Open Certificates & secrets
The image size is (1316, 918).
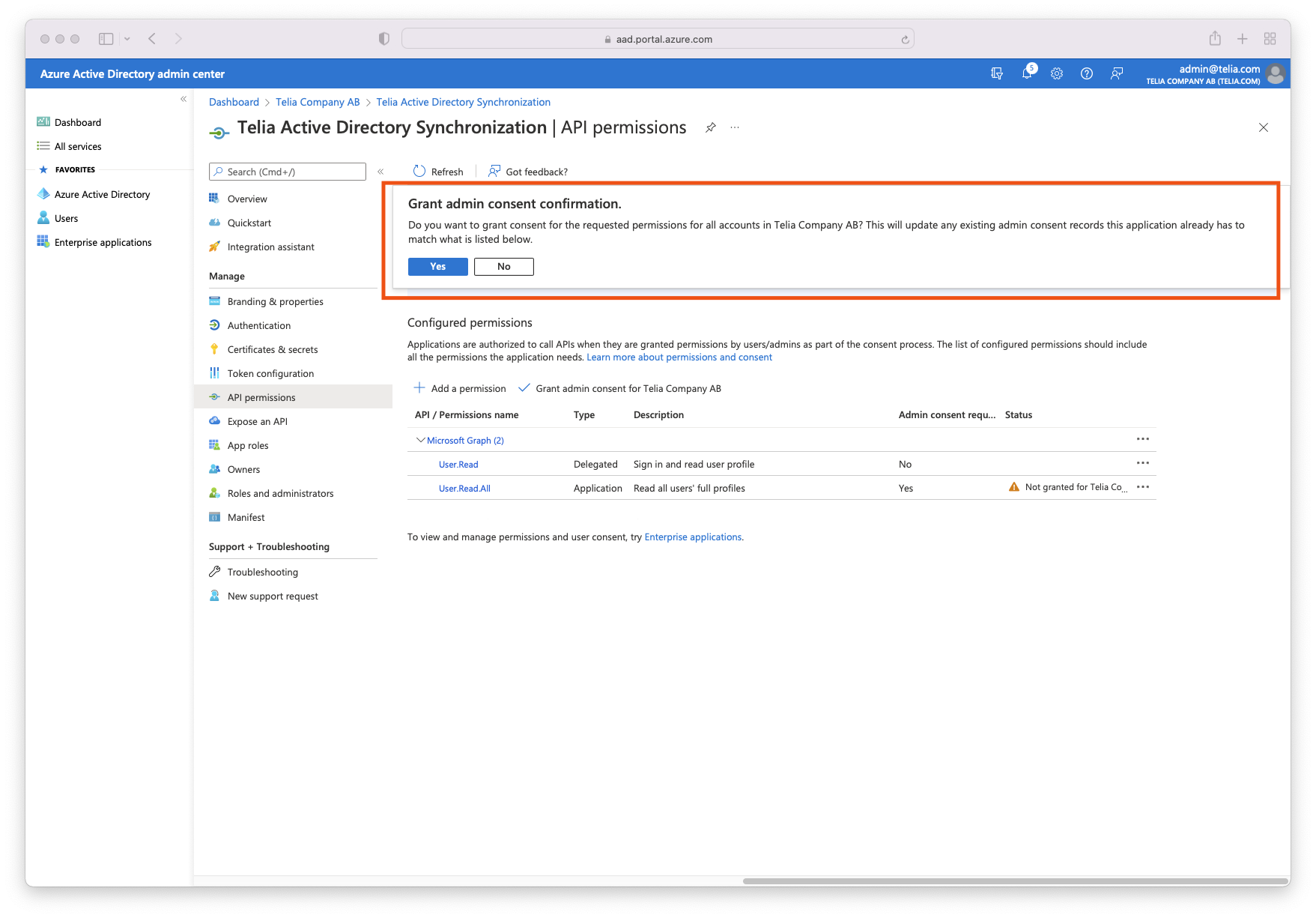tap(272, 349)
